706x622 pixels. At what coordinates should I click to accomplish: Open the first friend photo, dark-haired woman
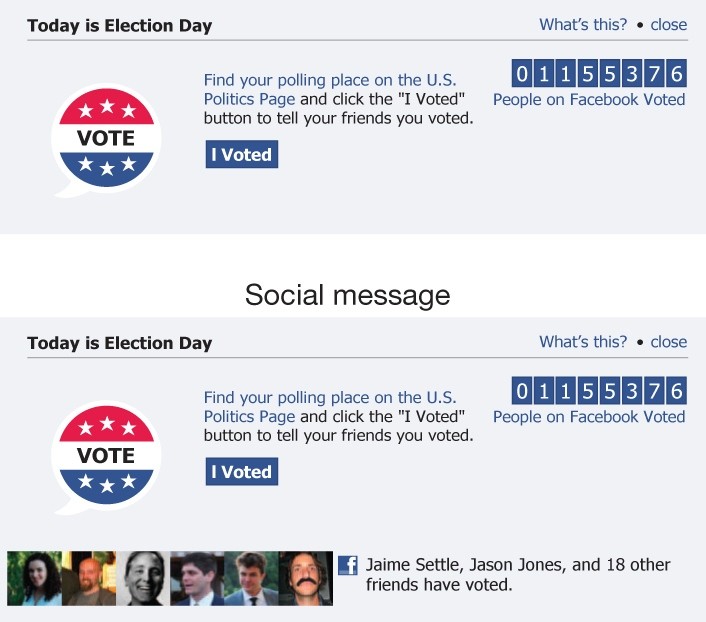[34, 578]
